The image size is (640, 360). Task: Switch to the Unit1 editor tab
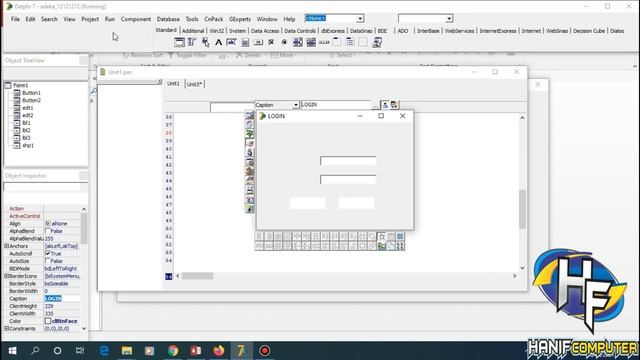tap(173, 84)
